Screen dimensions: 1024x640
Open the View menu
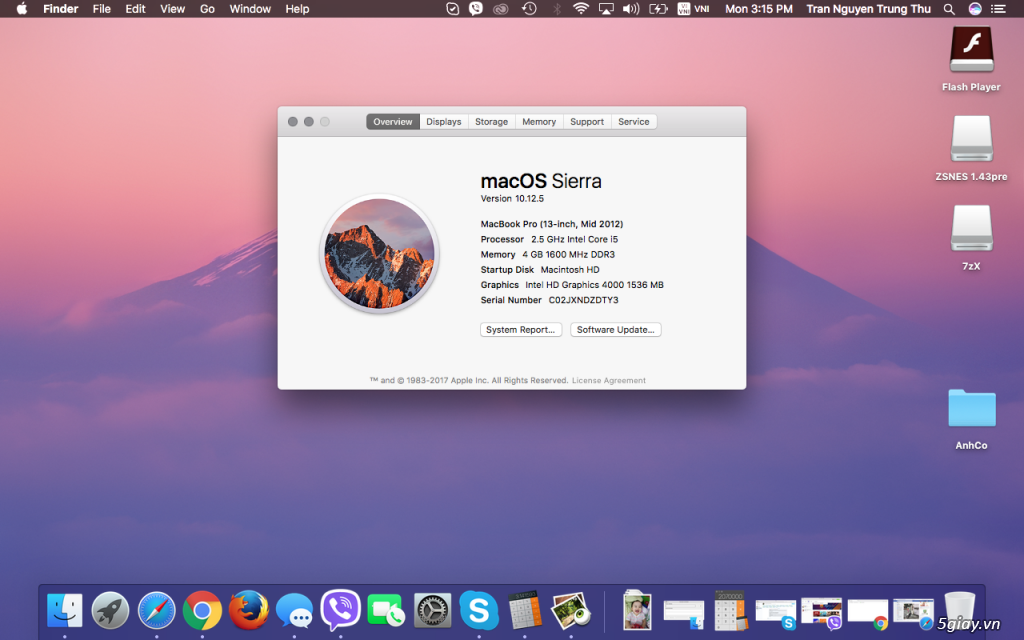point(172,9)
